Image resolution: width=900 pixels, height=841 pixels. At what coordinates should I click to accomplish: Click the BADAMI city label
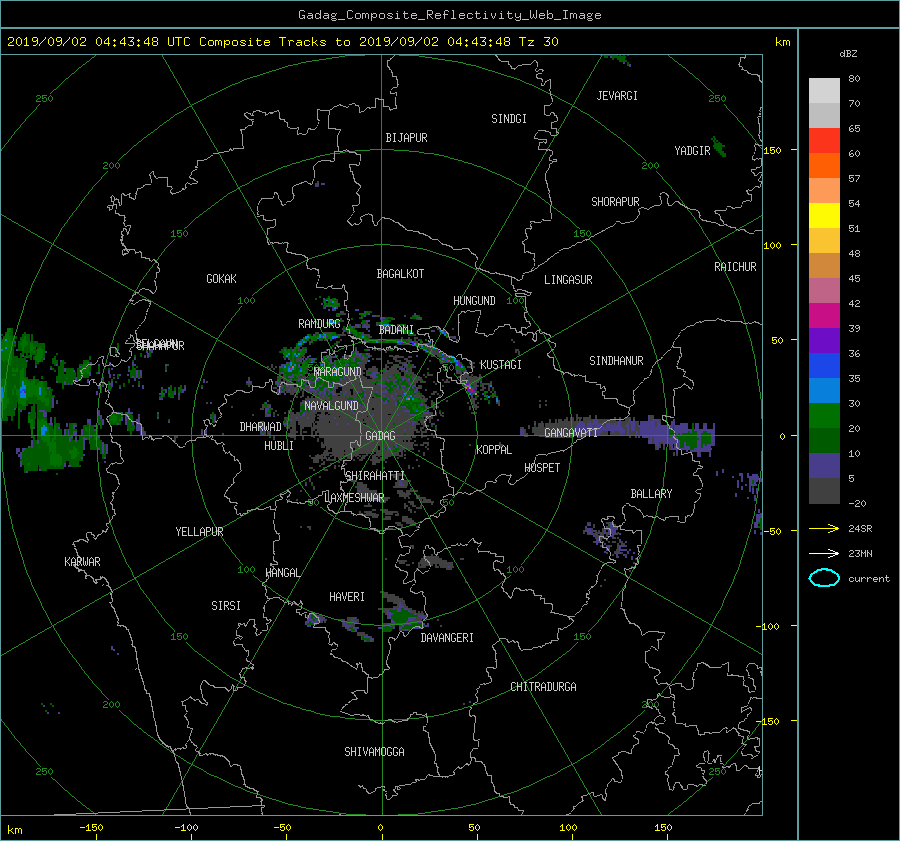click(x=396, y=330)
